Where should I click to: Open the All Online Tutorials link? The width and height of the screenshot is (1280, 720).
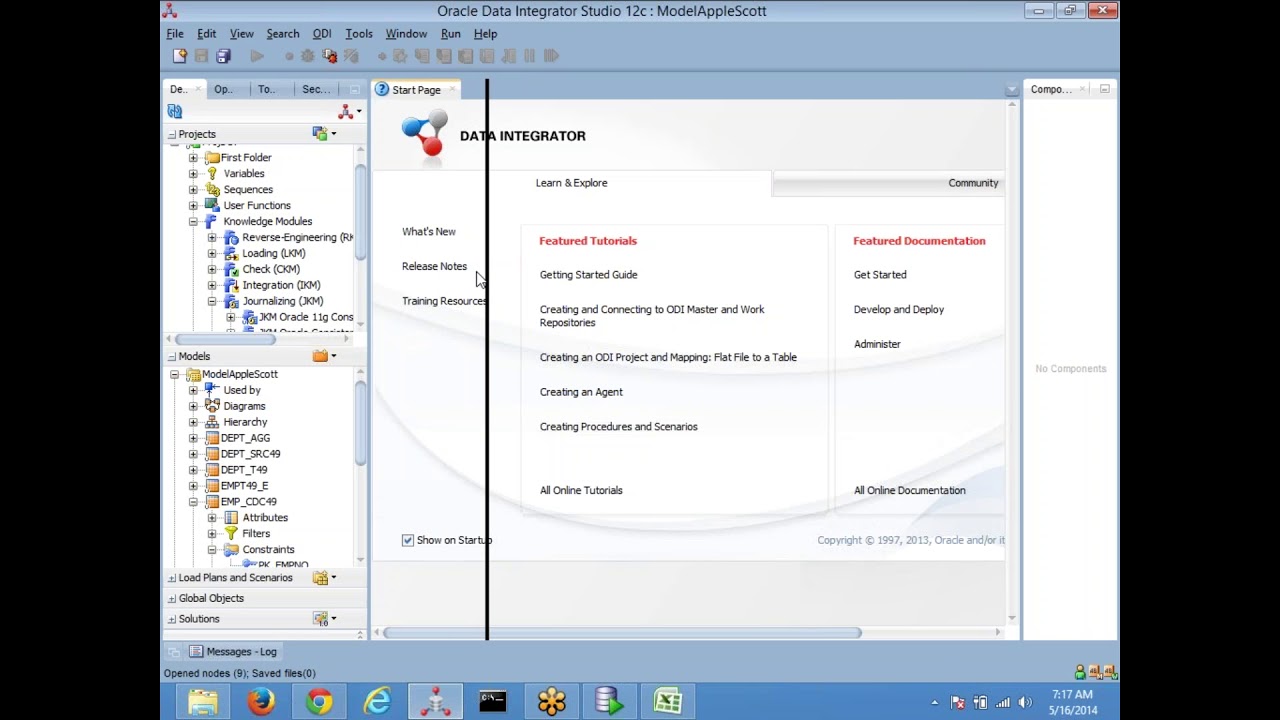[581, 491]
